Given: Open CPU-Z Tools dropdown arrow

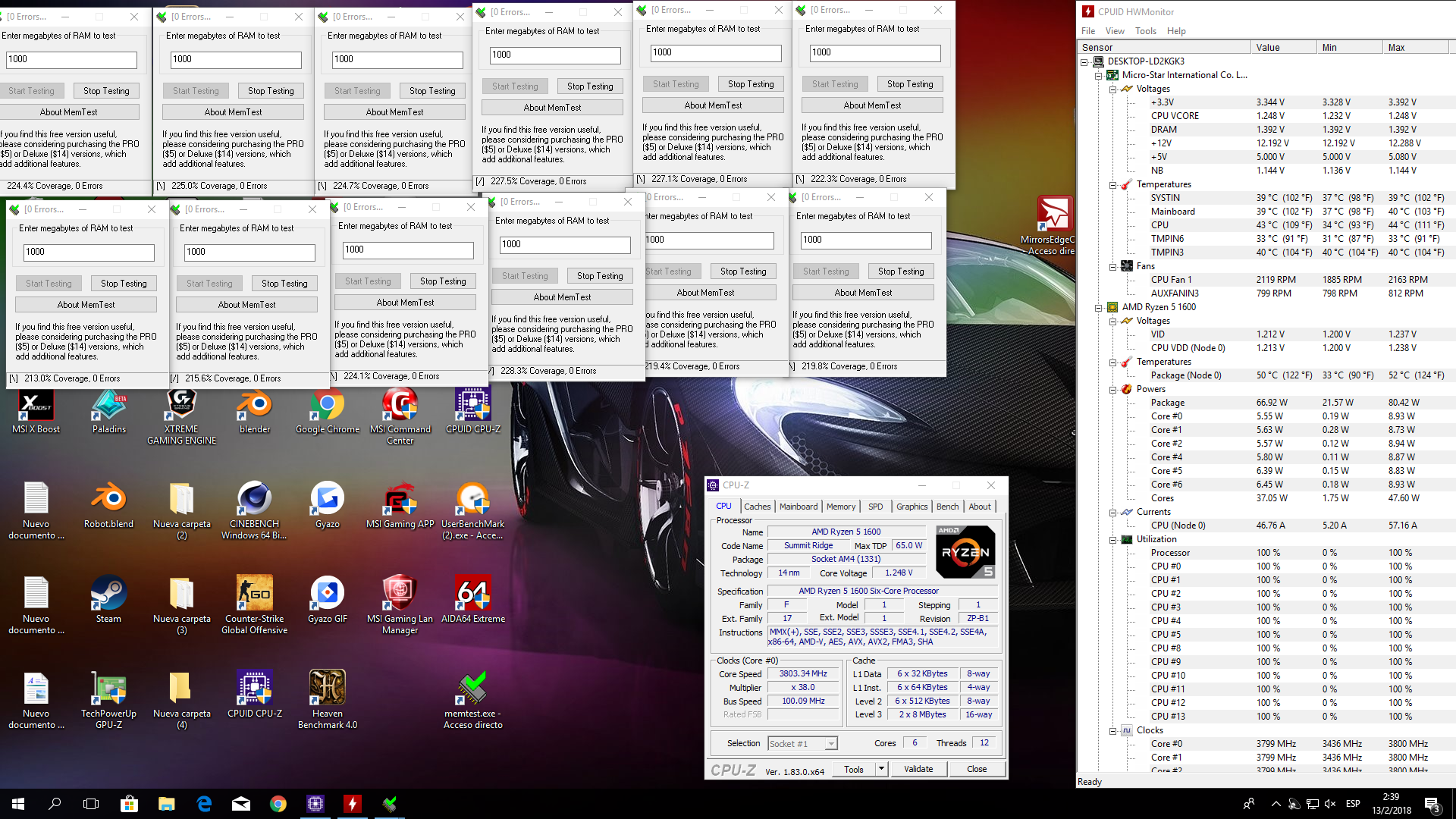Looking at the screenshot, I should coord(881,768).
